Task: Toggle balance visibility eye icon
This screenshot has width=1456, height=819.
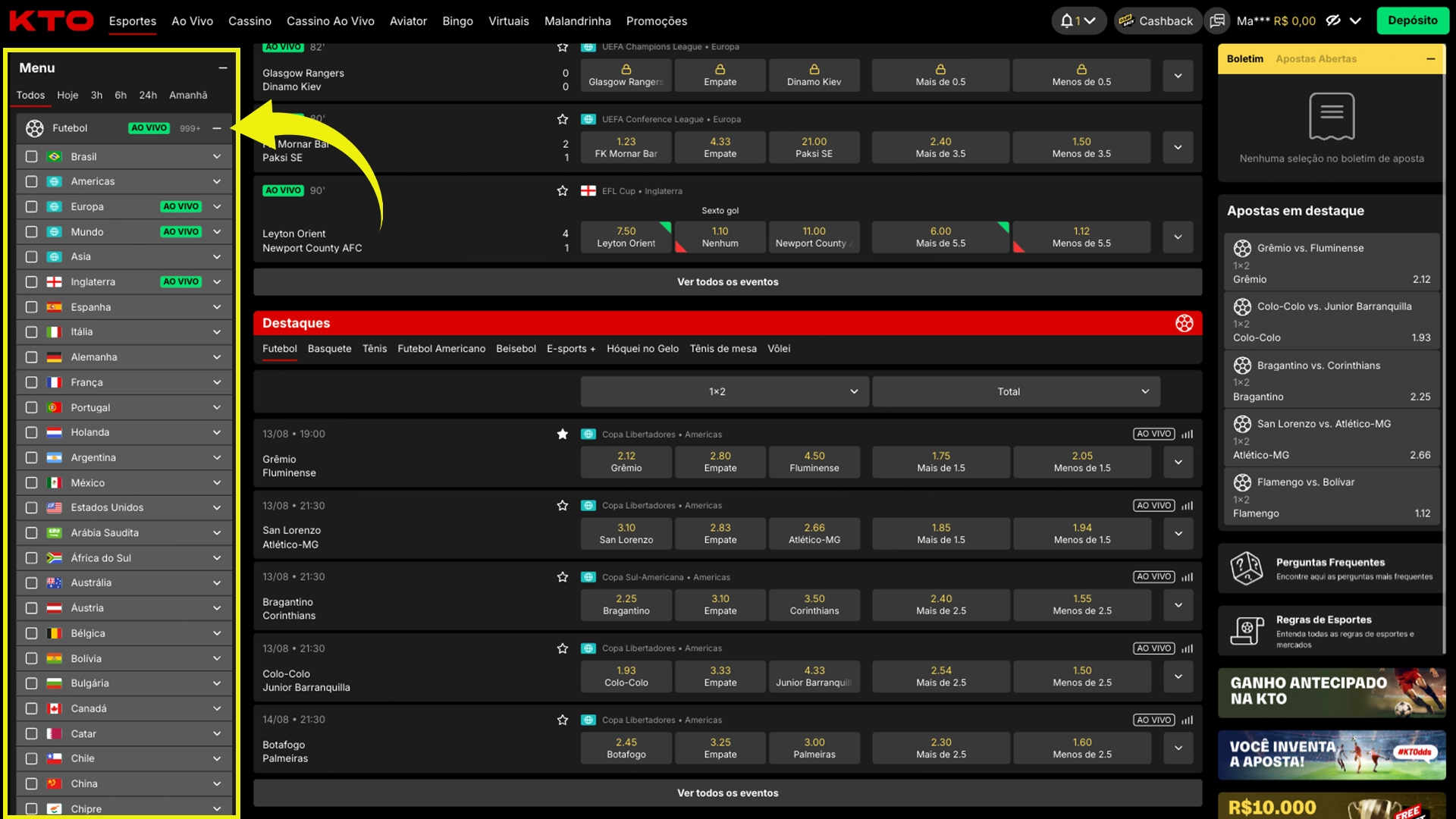Action: [1333, 20]
